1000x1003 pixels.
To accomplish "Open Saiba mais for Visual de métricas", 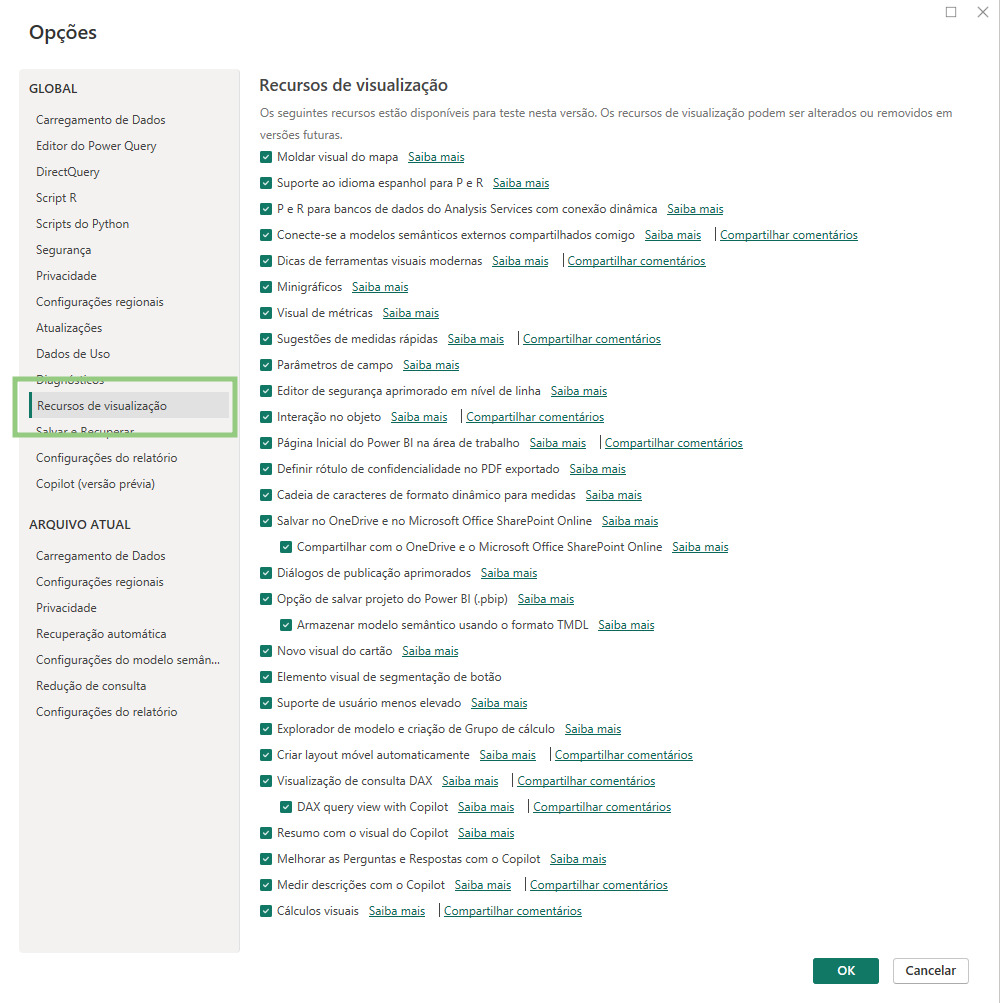I will (411, 313).
